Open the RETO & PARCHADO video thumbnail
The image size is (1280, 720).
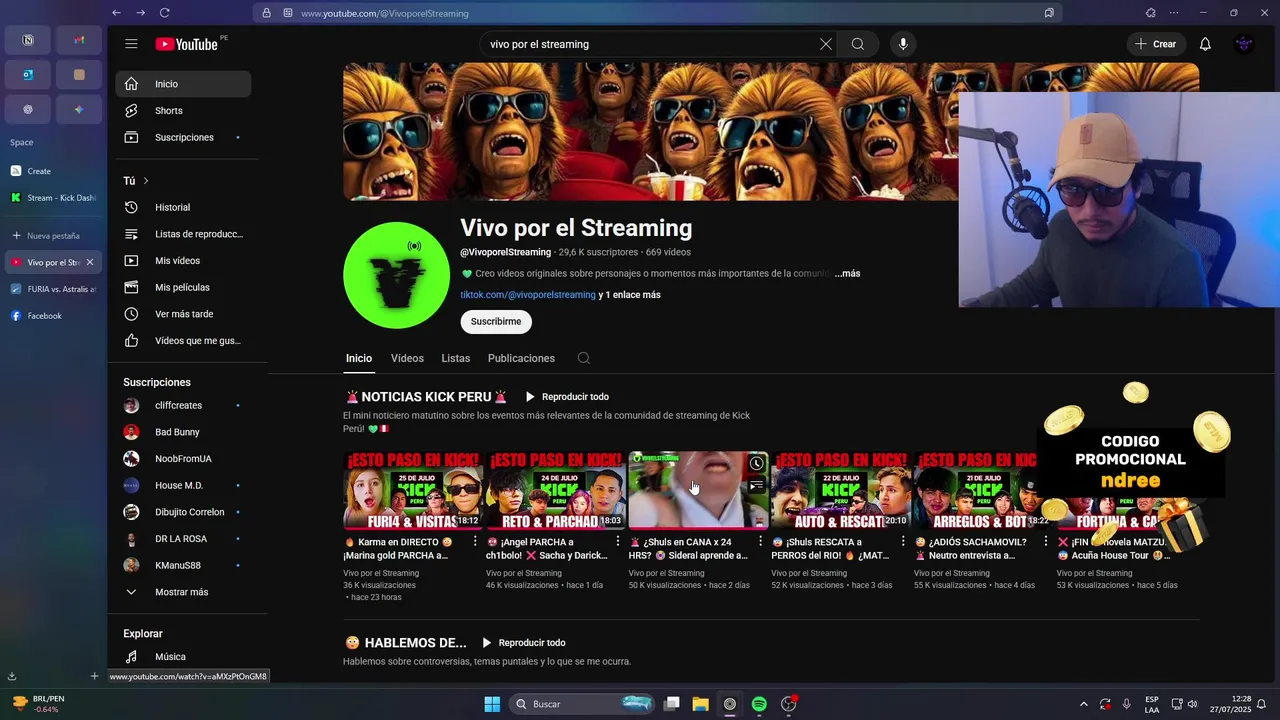(x=556, y=490)
